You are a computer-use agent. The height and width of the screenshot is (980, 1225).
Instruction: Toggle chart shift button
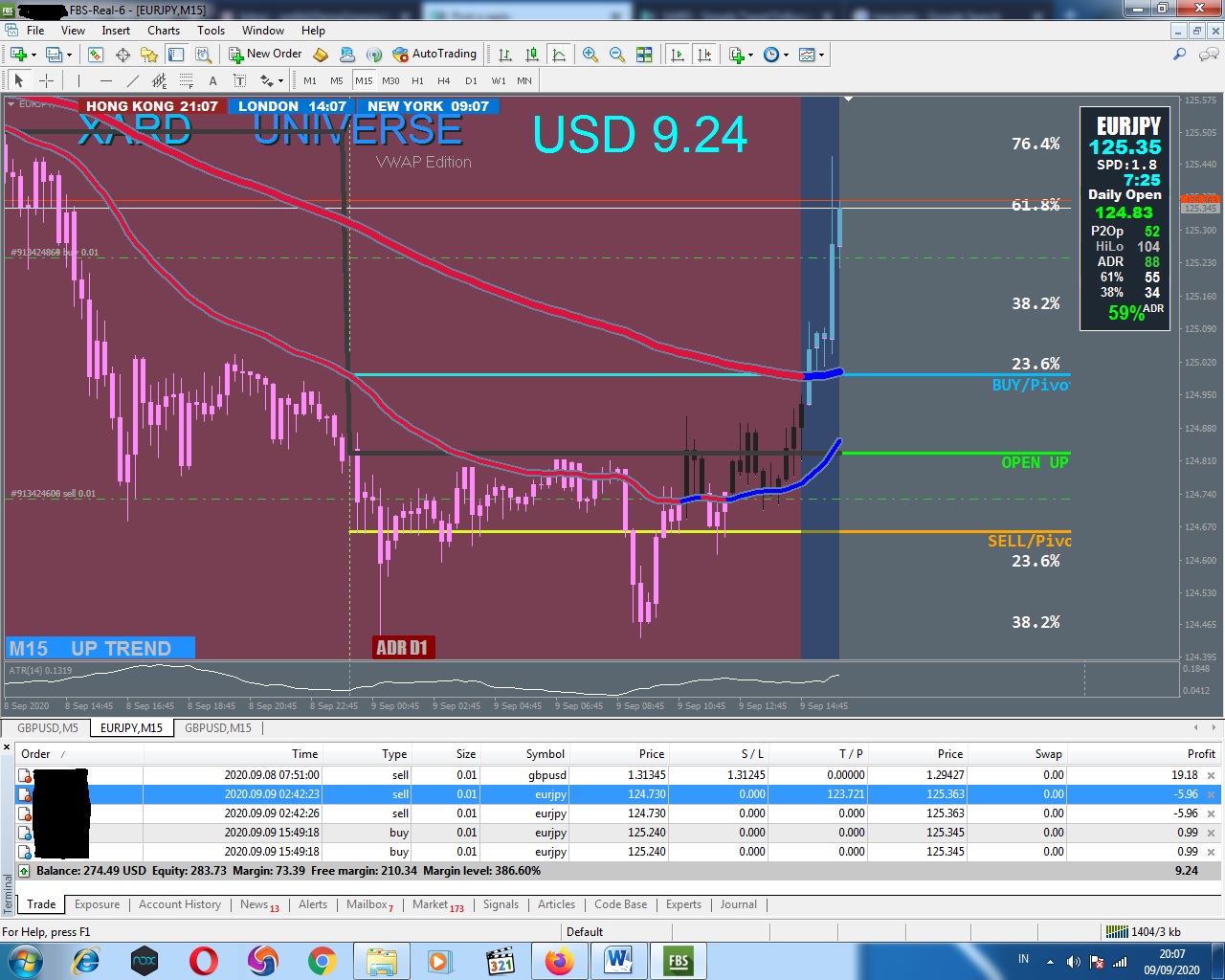click(x=704, y=55)
